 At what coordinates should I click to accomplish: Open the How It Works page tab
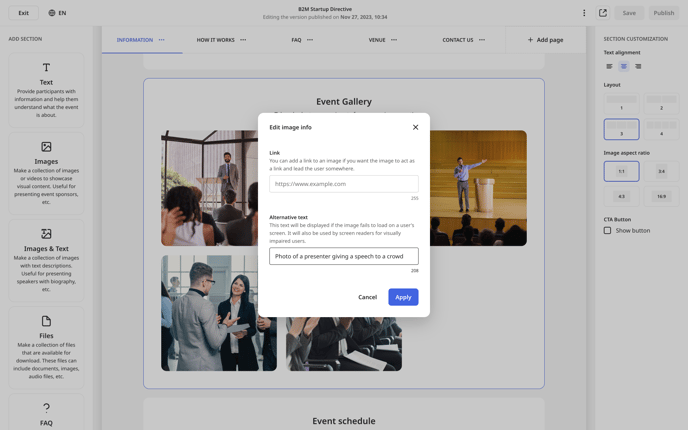coord(215,40)
